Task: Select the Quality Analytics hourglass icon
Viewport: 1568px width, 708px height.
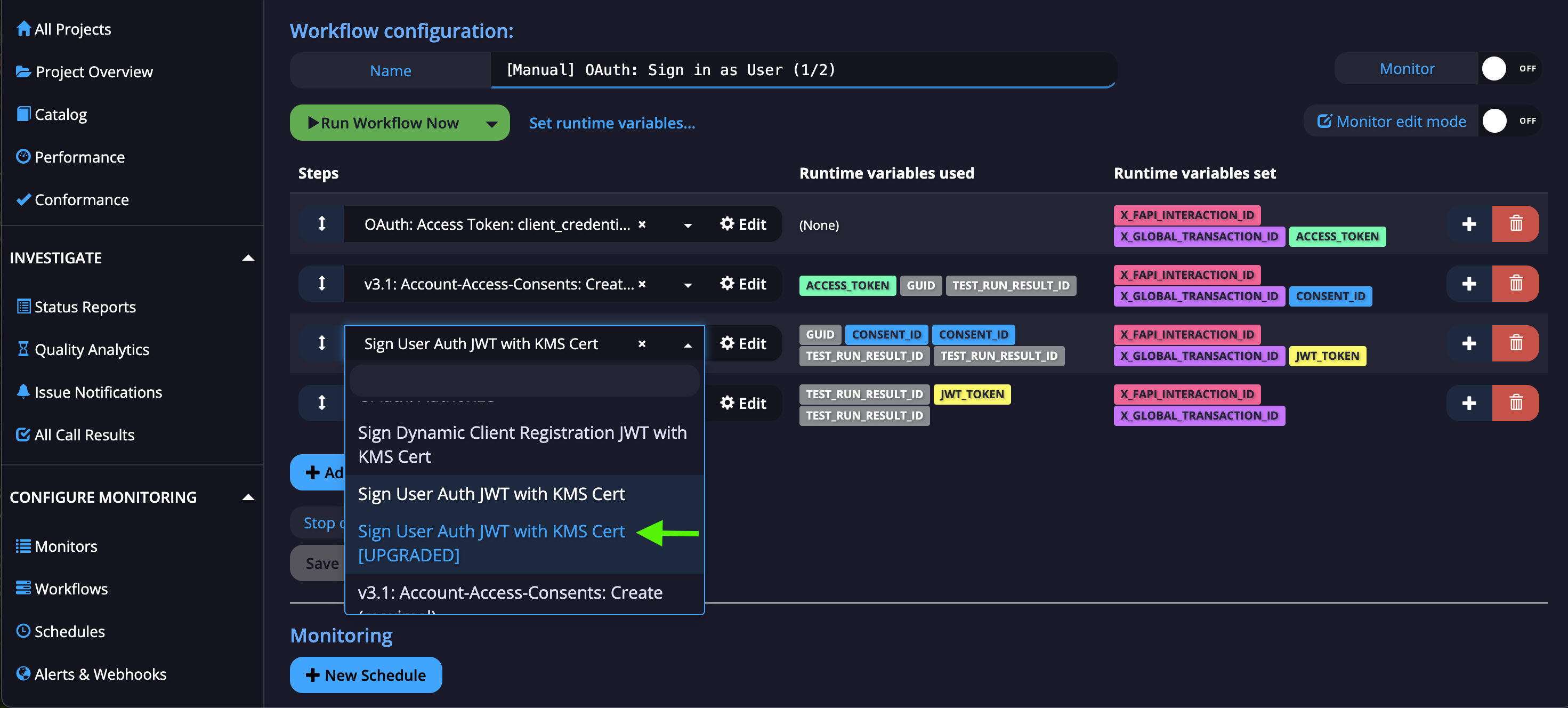Action: click(23, 349)
